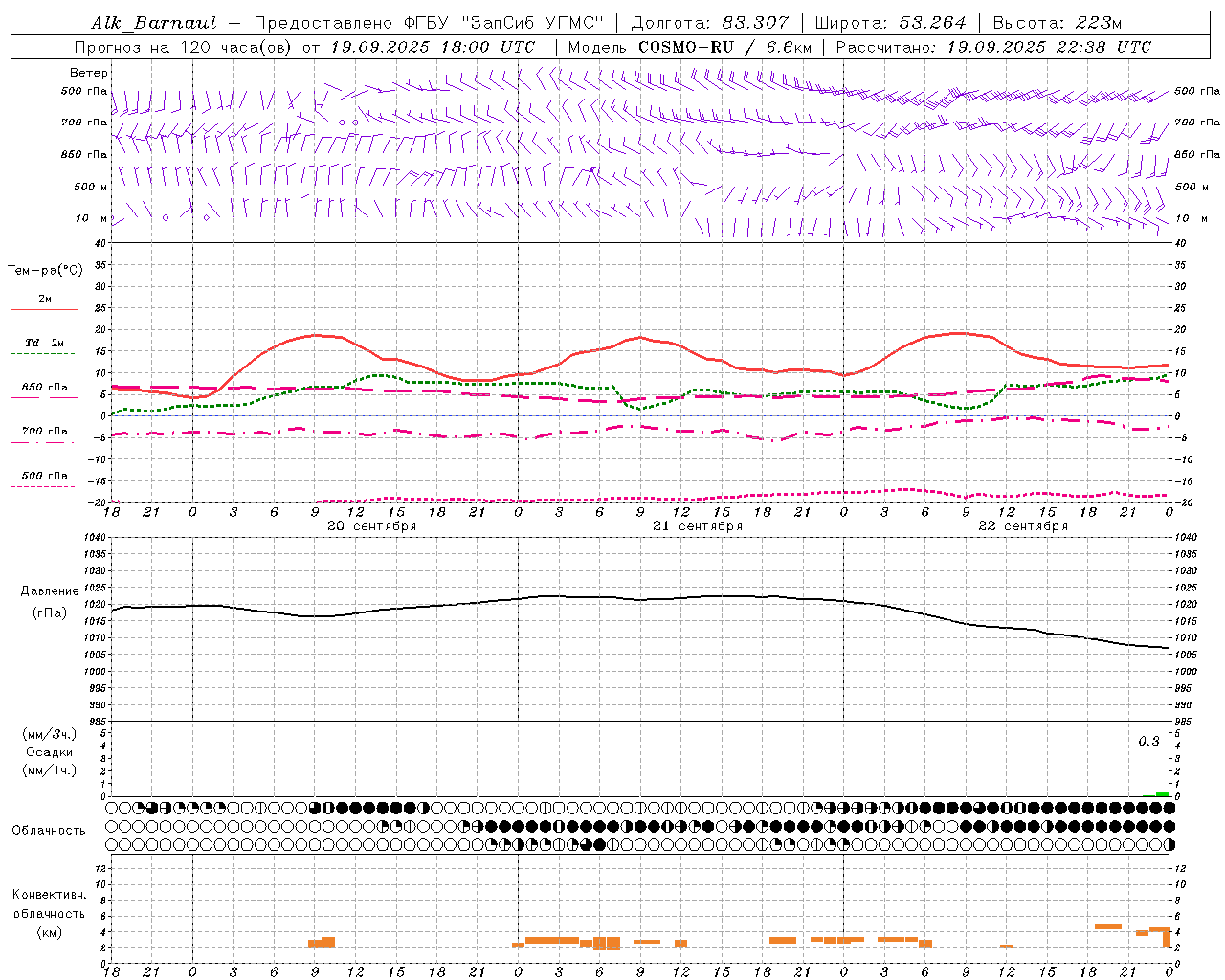Click the 20 сентября date label
The width and height of the screenshot is (1225, 980).
(372, 526)
